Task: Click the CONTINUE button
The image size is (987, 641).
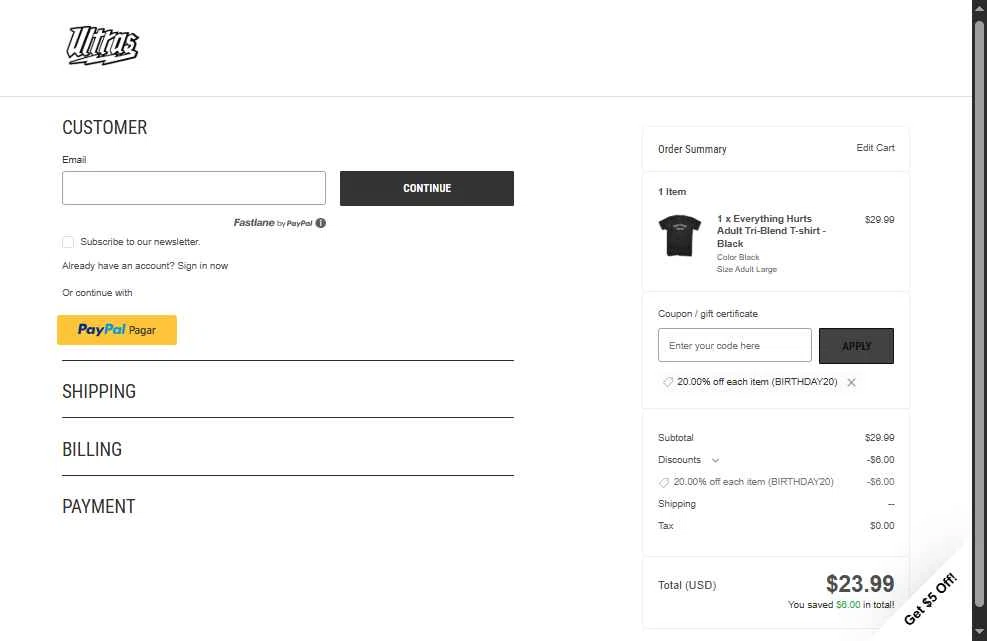Action: pyautogui.click(x=427, y=188)
